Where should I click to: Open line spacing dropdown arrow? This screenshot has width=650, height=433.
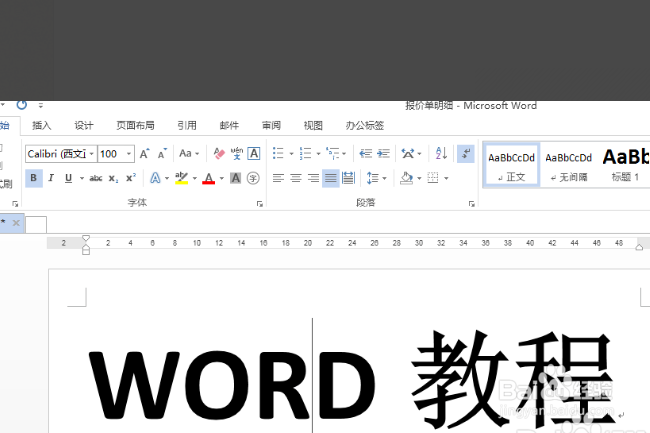pos(384,179)
